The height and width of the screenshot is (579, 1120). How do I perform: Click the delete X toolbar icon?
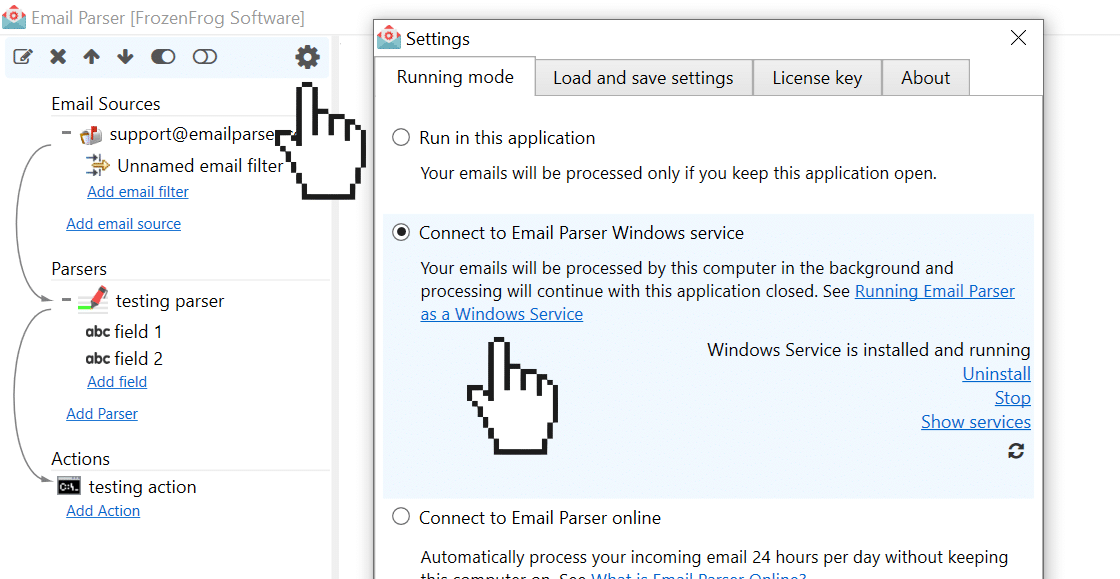pyautogui.click(x=58, y=56)
